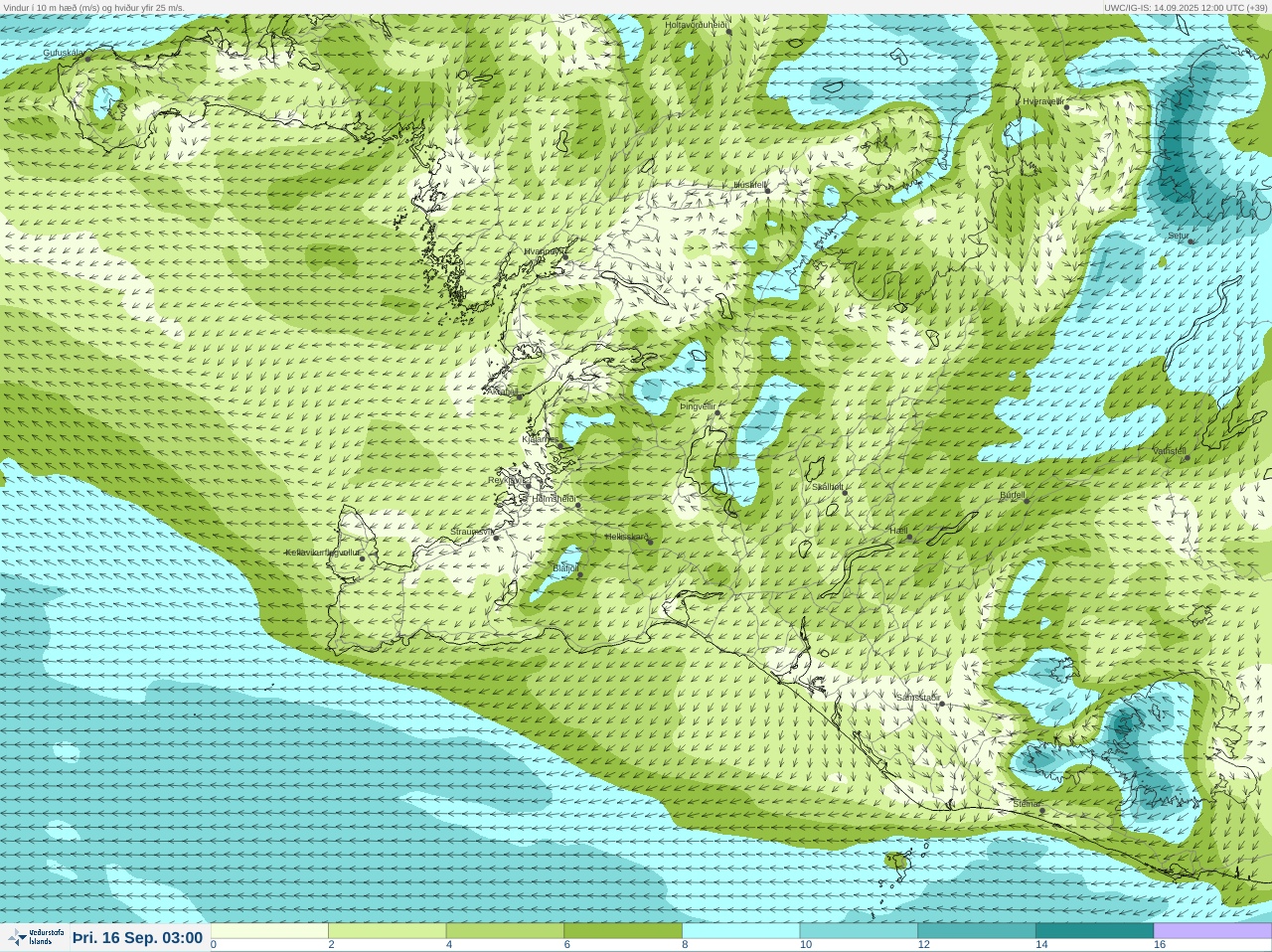The image size is (1272, 952).
Task: Click the legend tick label '16'
Action: pyautogui.click(x=1160, y=945)
